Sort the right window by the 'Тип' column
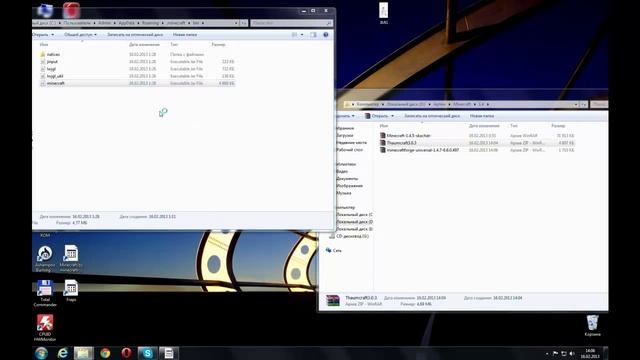The height and width of the screenshot is (360, 640). pyautogui.click(x=513, y=126)
